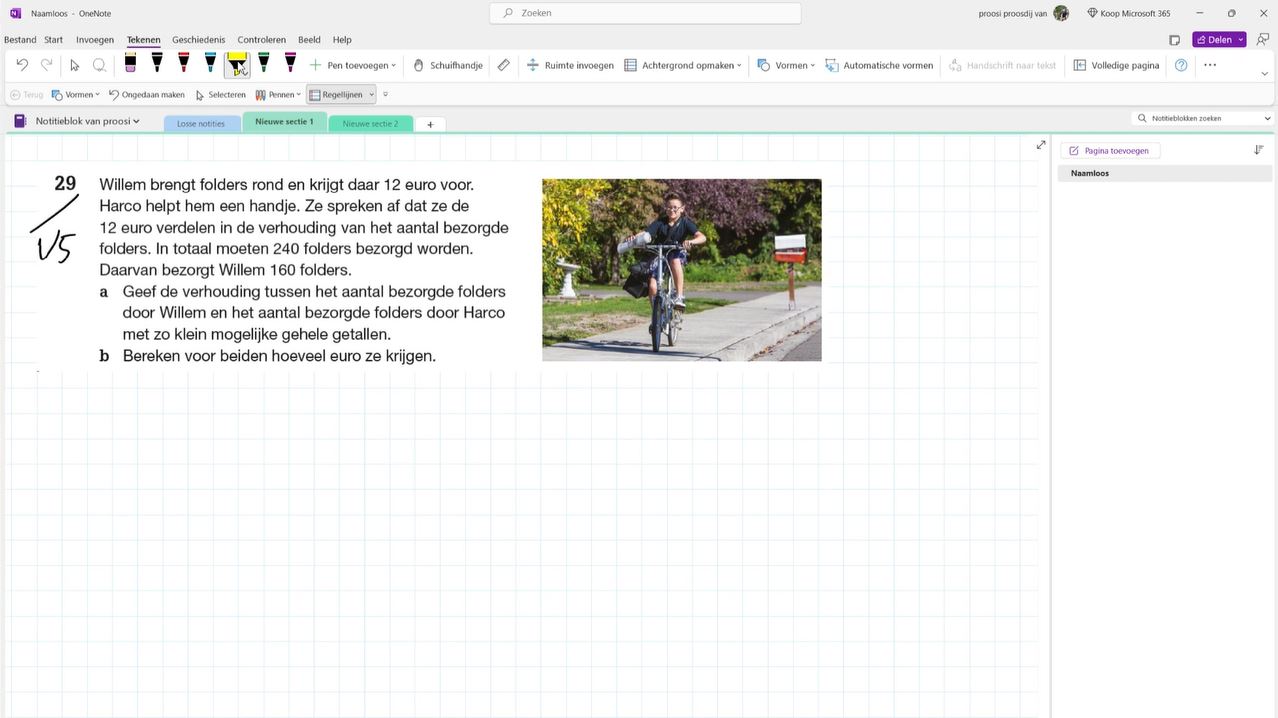
Task: Click the purple notebook icon
Action: [20, 121]
